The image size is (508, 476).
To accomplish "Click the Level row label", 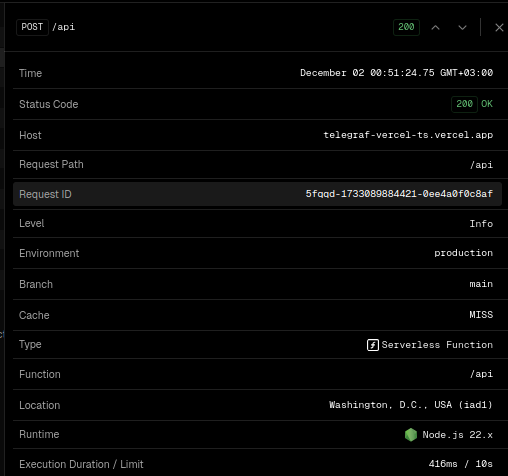I will tap(32, 223).
